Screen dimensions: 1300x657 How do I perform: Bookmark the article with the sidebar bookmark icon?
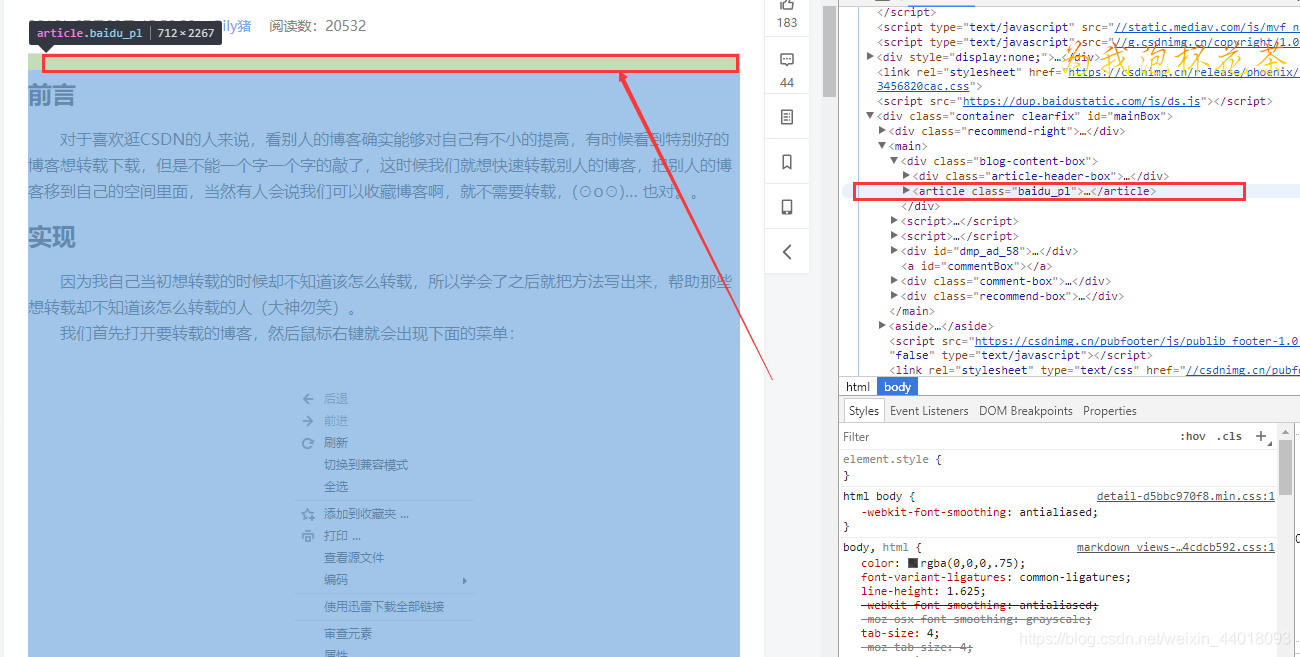pyautogui.click(x=787, y=162)
